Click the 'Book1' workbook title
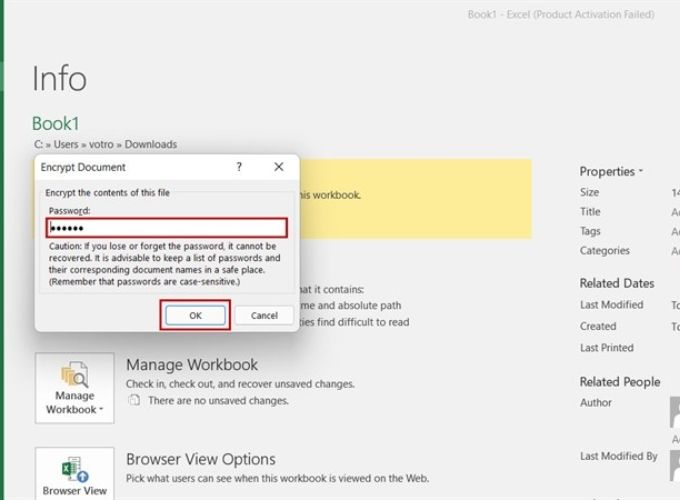This screenshot has height=500, width=680. coord(56,124)
